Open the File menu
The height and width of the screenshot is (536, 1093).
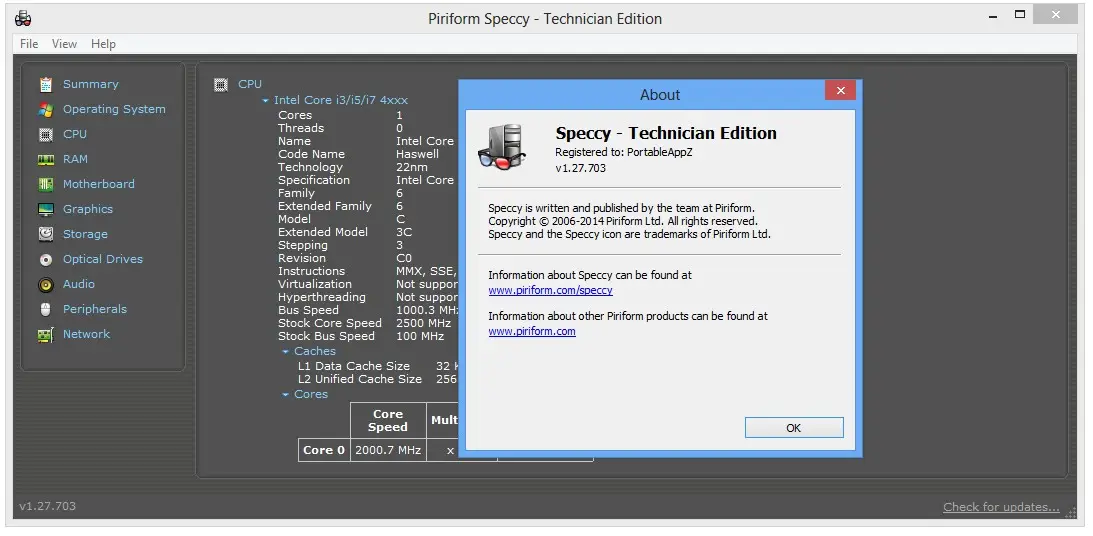29,44
